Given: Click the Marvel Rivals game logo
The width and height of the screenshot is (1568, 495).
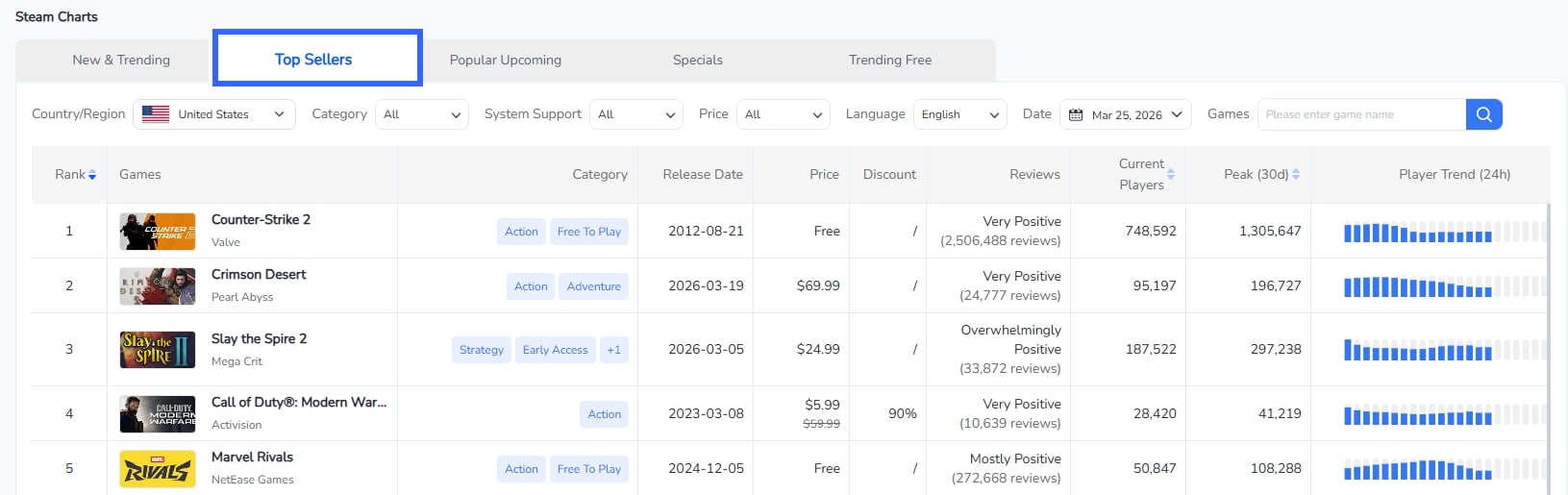Looking at the screenshot, I should pyautogui.click(x=157, y=469).
